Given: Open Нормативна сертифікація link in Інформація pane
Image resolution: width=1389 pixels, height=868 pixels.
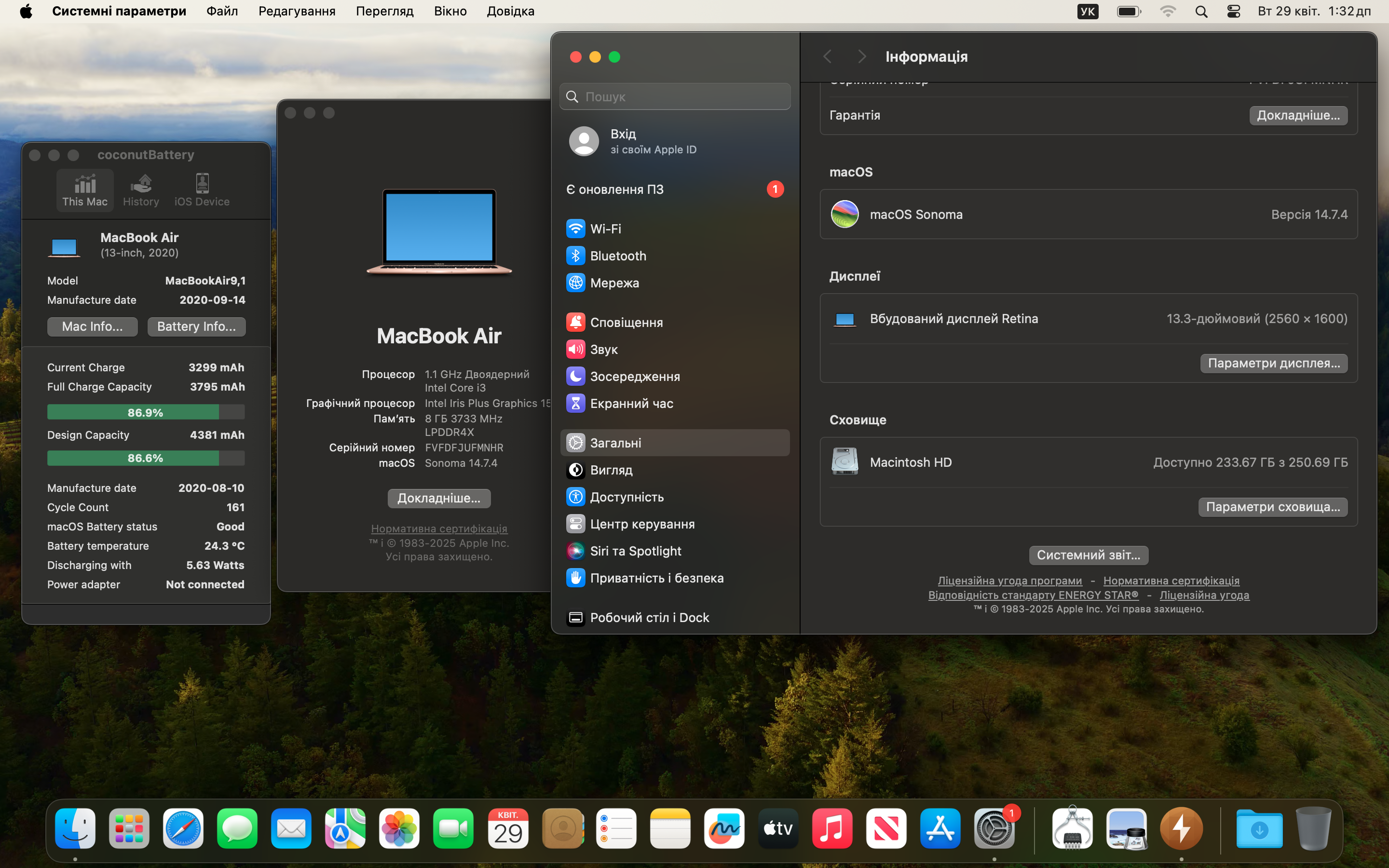Looking at the screenshot, I should [1171, 581].
